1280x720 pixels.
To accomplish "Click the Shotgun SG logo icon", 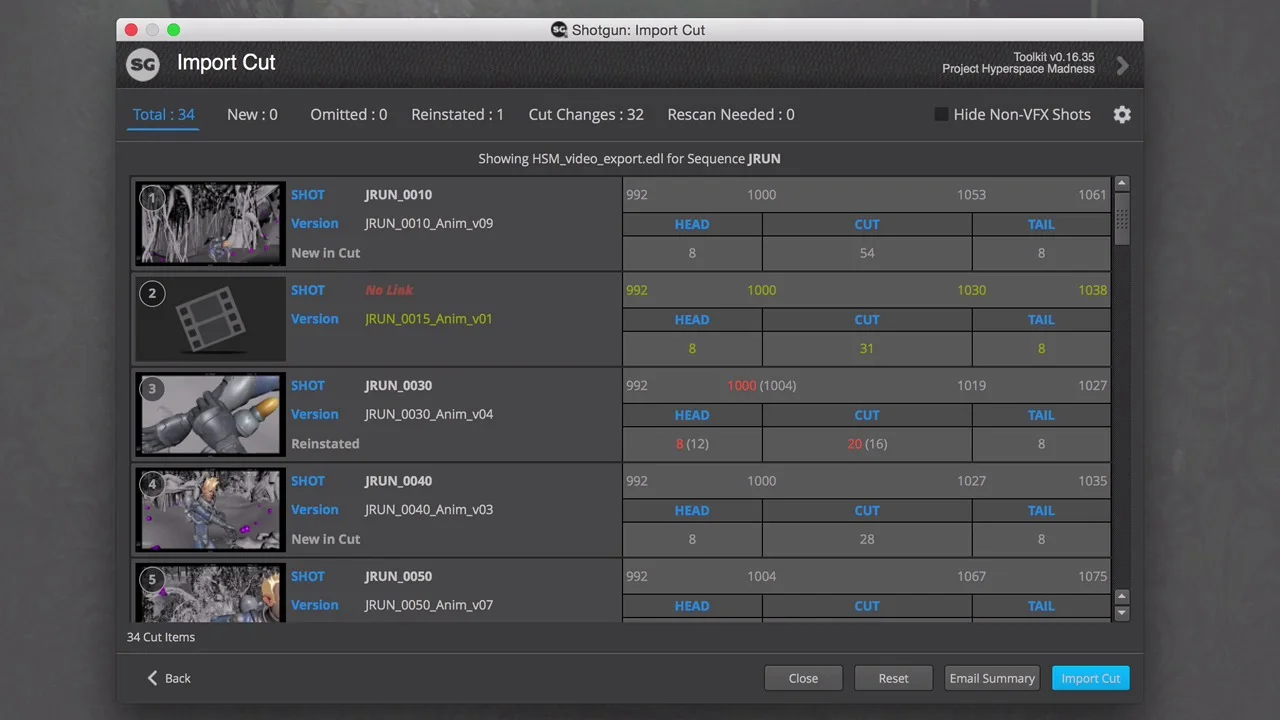I will point(143,65).
